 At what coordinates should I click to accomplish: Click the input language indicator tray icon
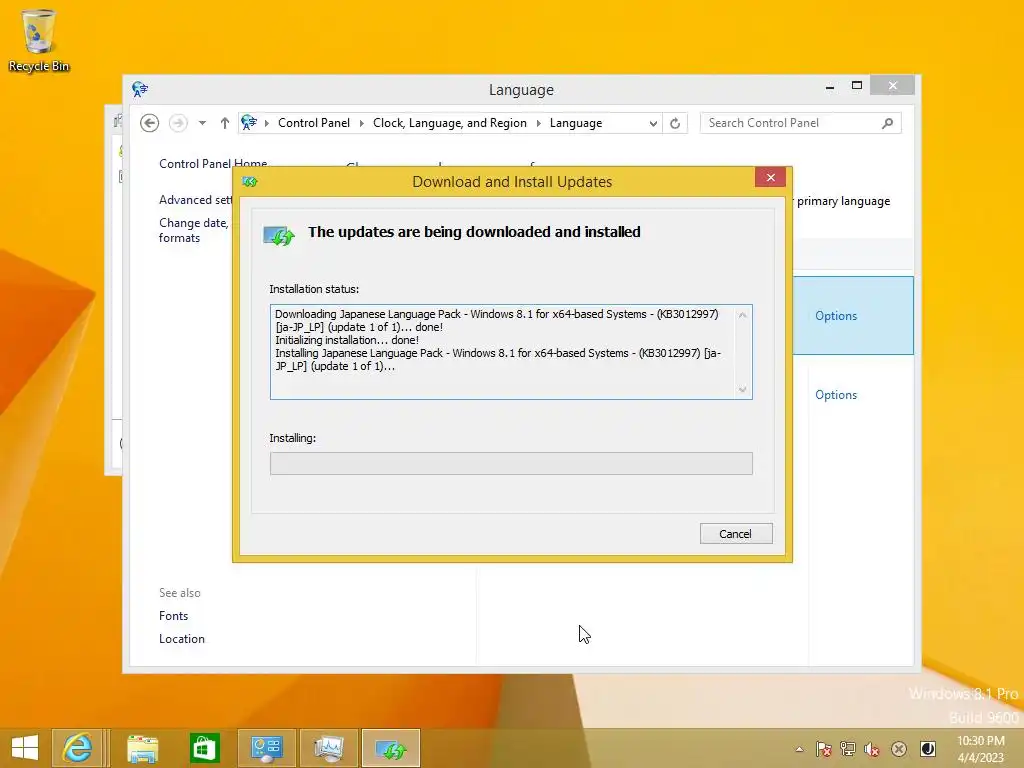(927, 749)
